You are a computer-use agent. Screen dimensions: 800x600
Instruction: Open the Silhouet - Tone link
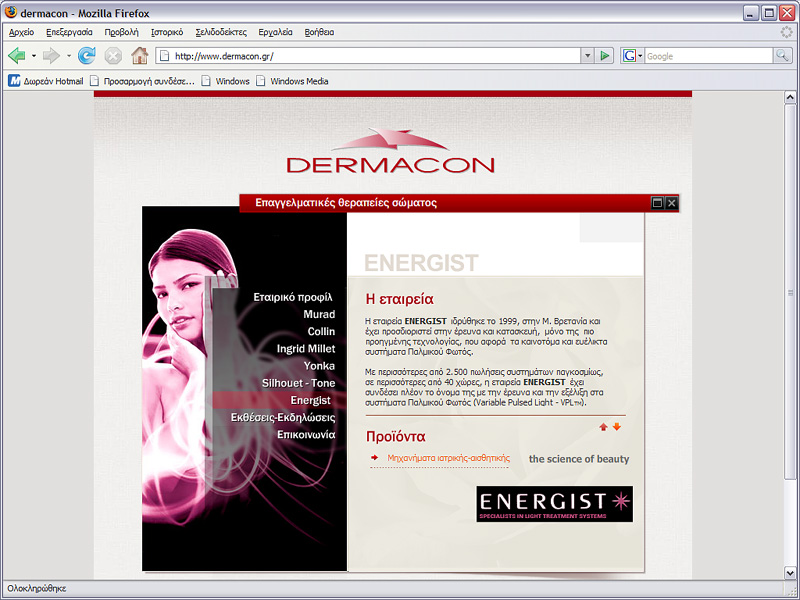coord(298,383)
